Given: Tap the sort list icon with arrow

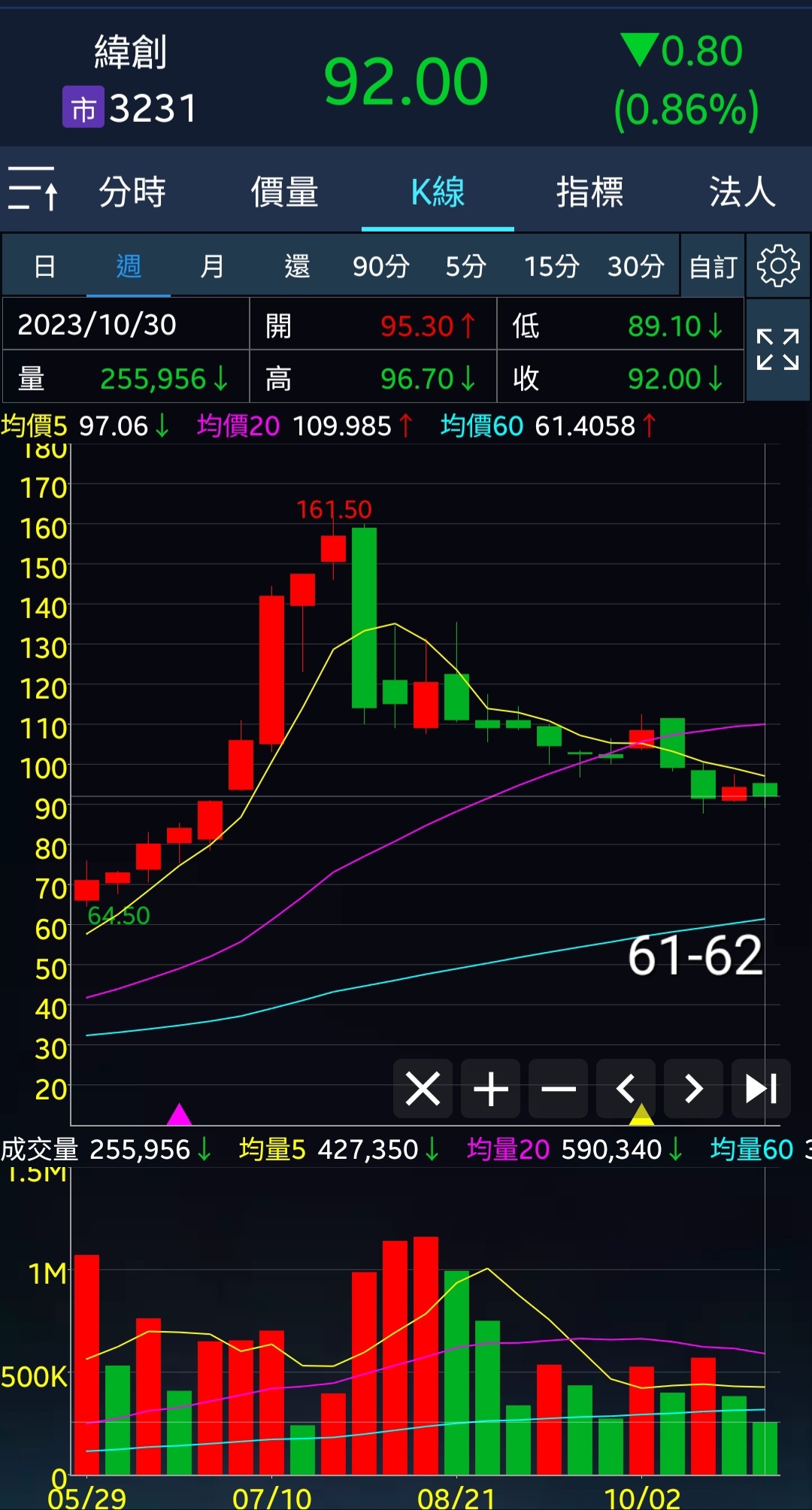Looking at the screenshot, I should [32, 189].
